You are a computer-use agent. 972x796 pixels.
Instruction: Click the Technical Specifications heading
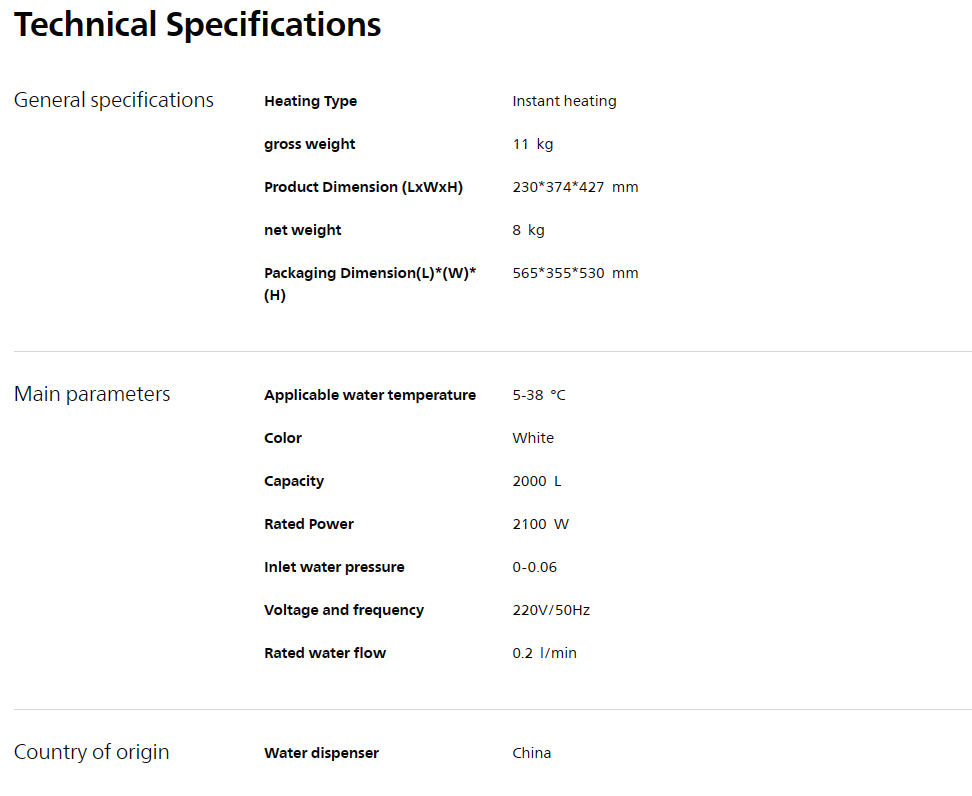click(x=197, y=25)
